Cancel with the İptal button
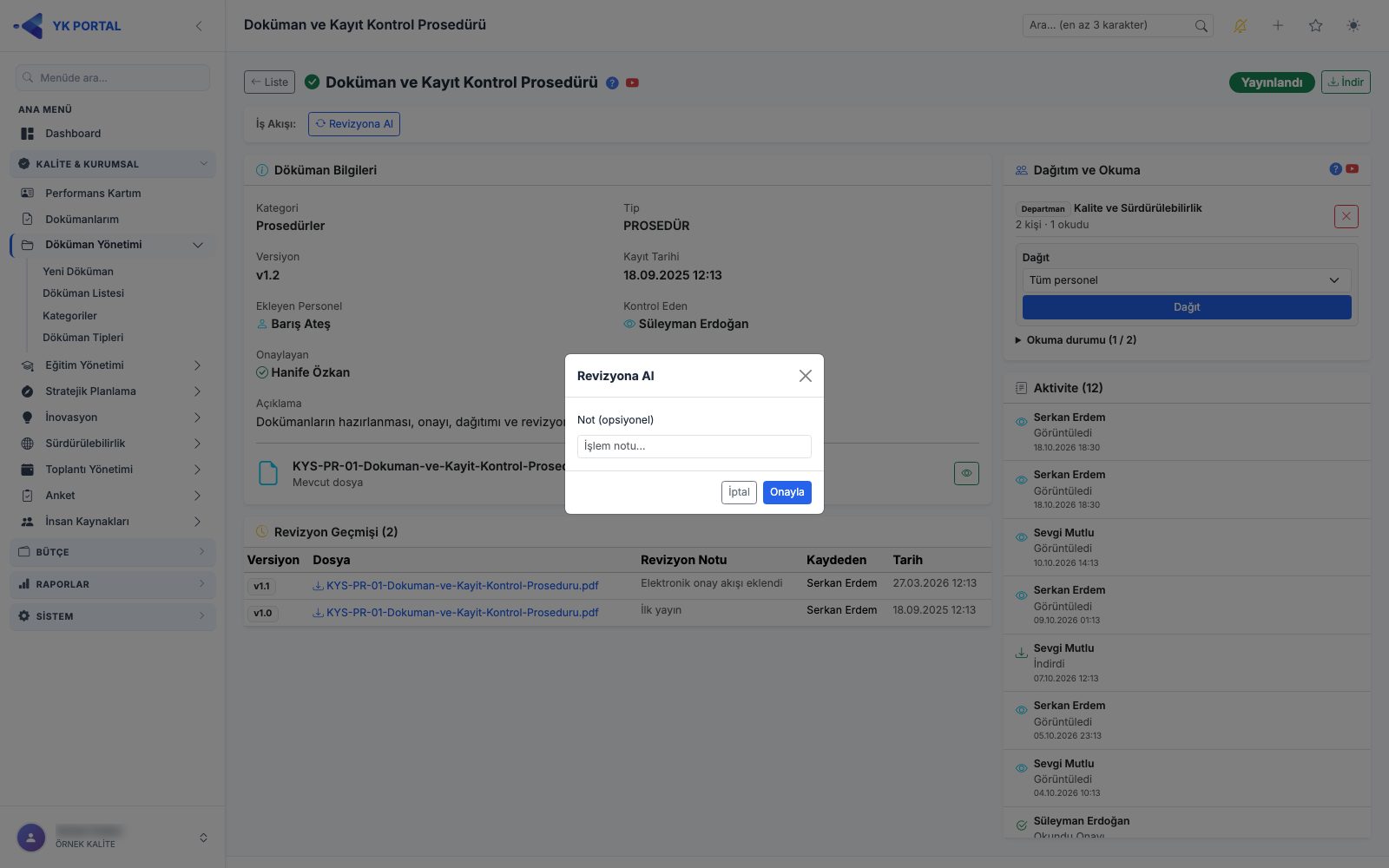 pyautogui.click(x=739, y=492)
